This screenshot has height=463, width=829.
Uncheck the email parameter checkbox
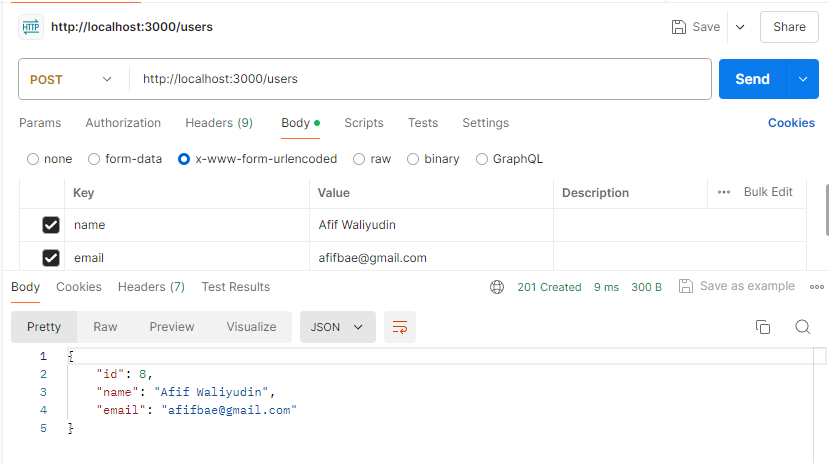51,258
